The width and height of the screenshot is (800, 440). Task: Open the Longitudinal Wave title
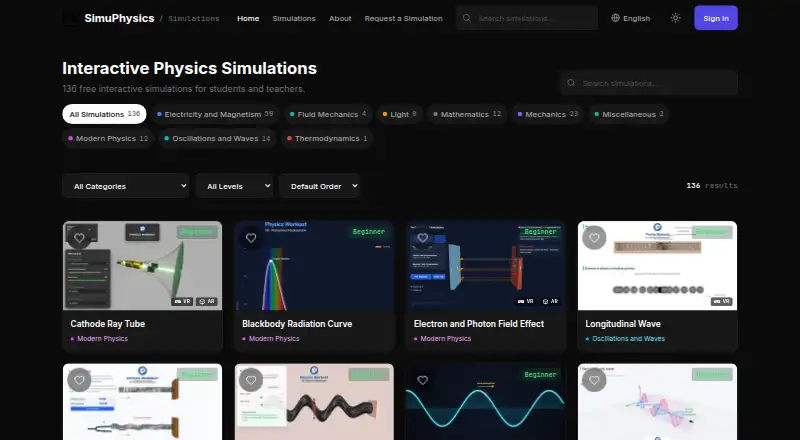coord(623,324)
